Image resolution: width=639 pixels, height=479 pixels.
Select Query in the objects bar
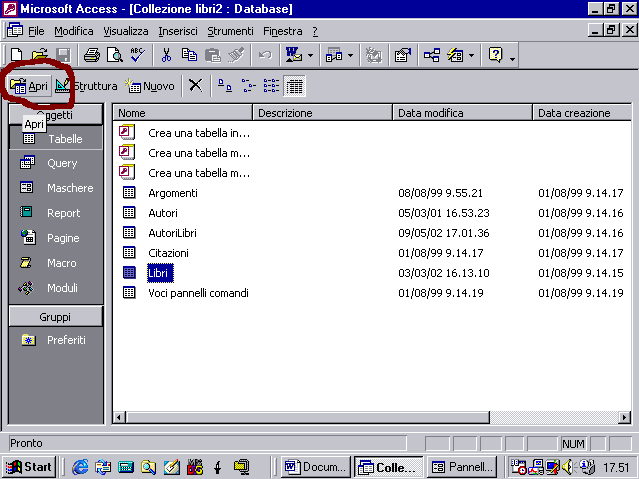56,163
